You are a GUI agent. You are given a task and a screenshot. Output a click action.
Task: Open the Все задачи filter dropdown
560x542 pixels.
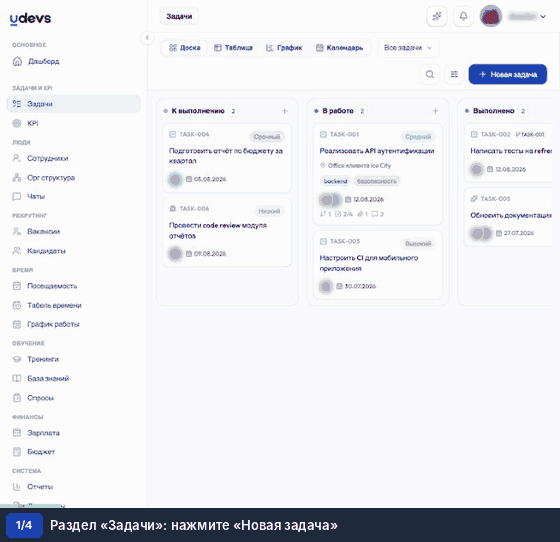[408, 48]
